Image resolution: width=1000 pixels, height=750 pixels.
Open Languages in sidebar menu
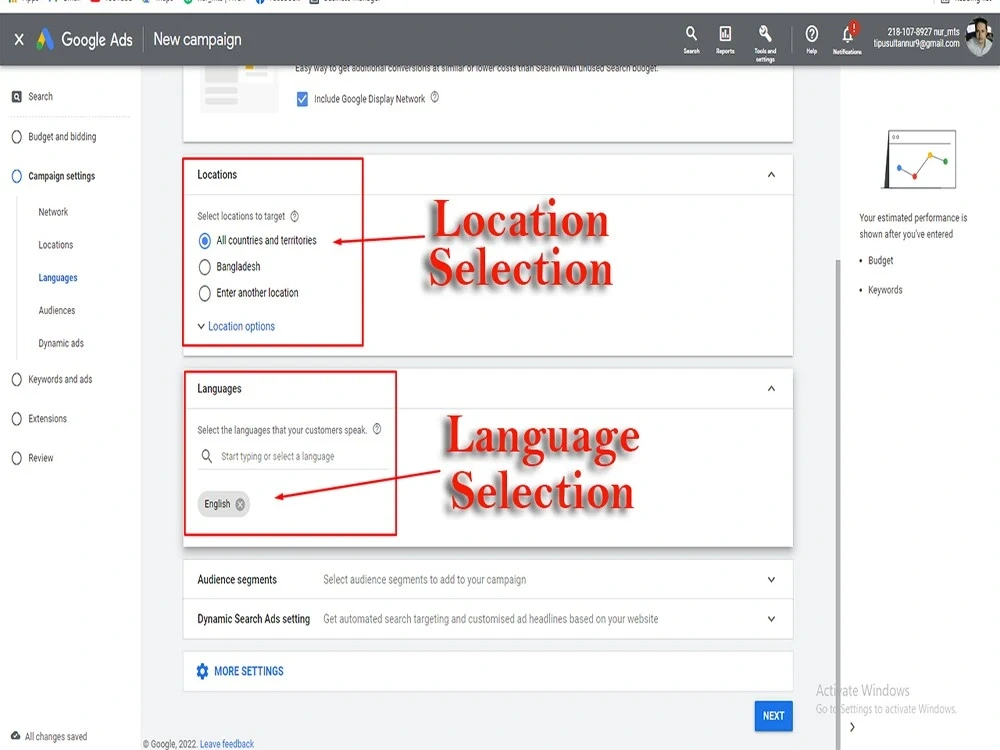point(58,278)
